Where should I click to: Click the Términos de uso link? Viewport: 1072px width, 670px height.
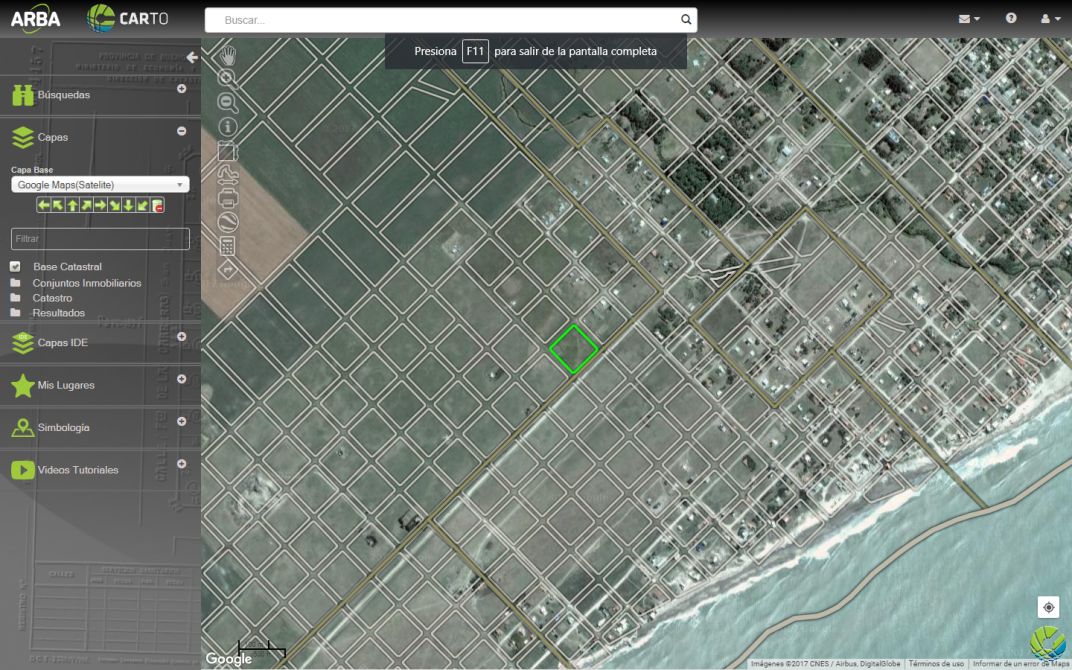click(936, 664)
